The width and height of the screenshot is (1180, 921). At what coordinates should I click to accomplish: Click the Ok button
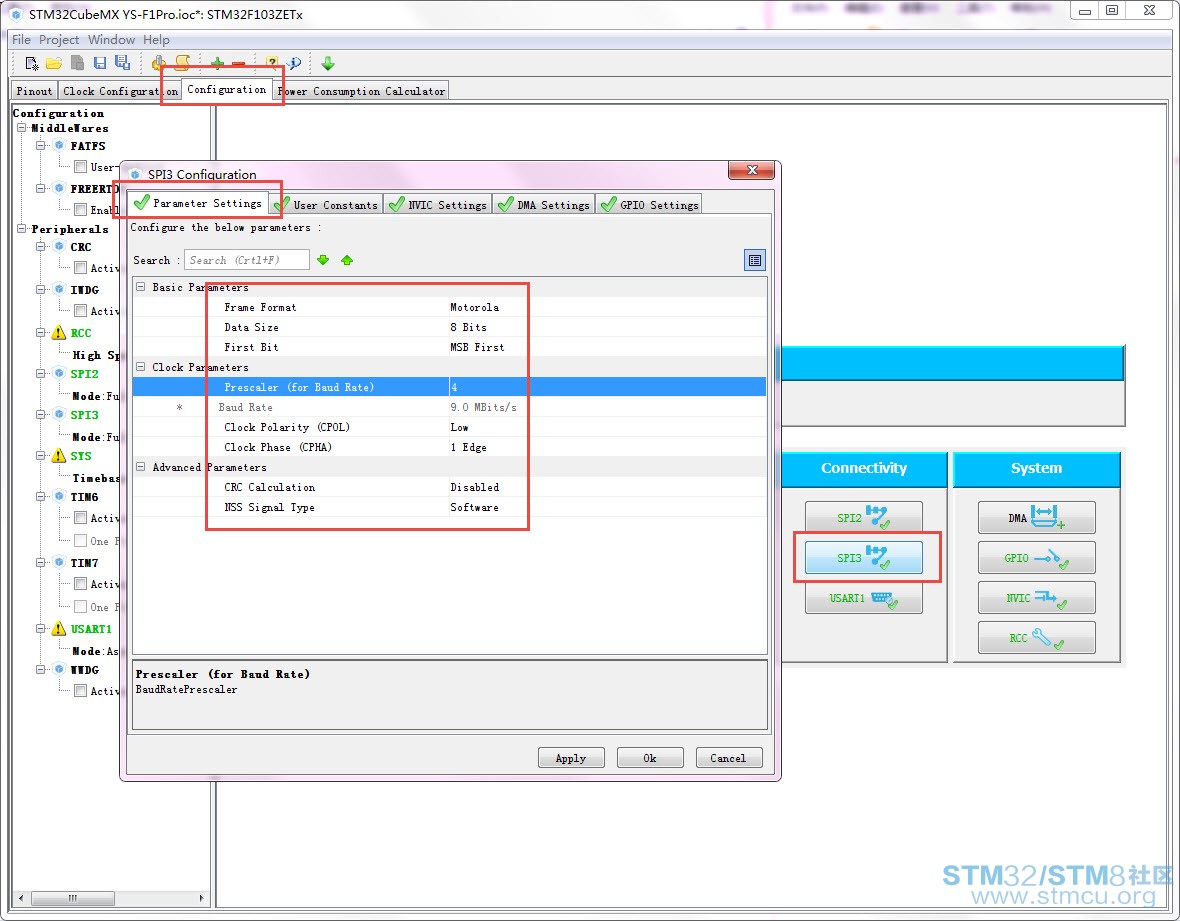(x=650, y=758)
